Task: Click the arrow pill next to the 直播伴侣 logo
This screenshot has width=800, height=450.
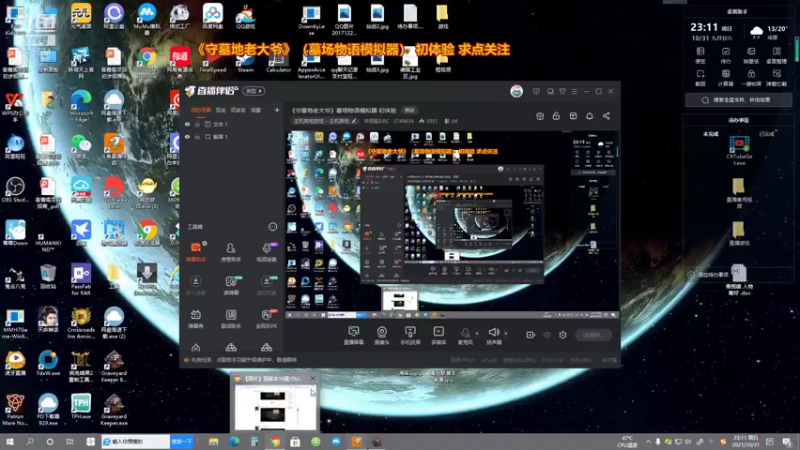Action: point(254,91)
